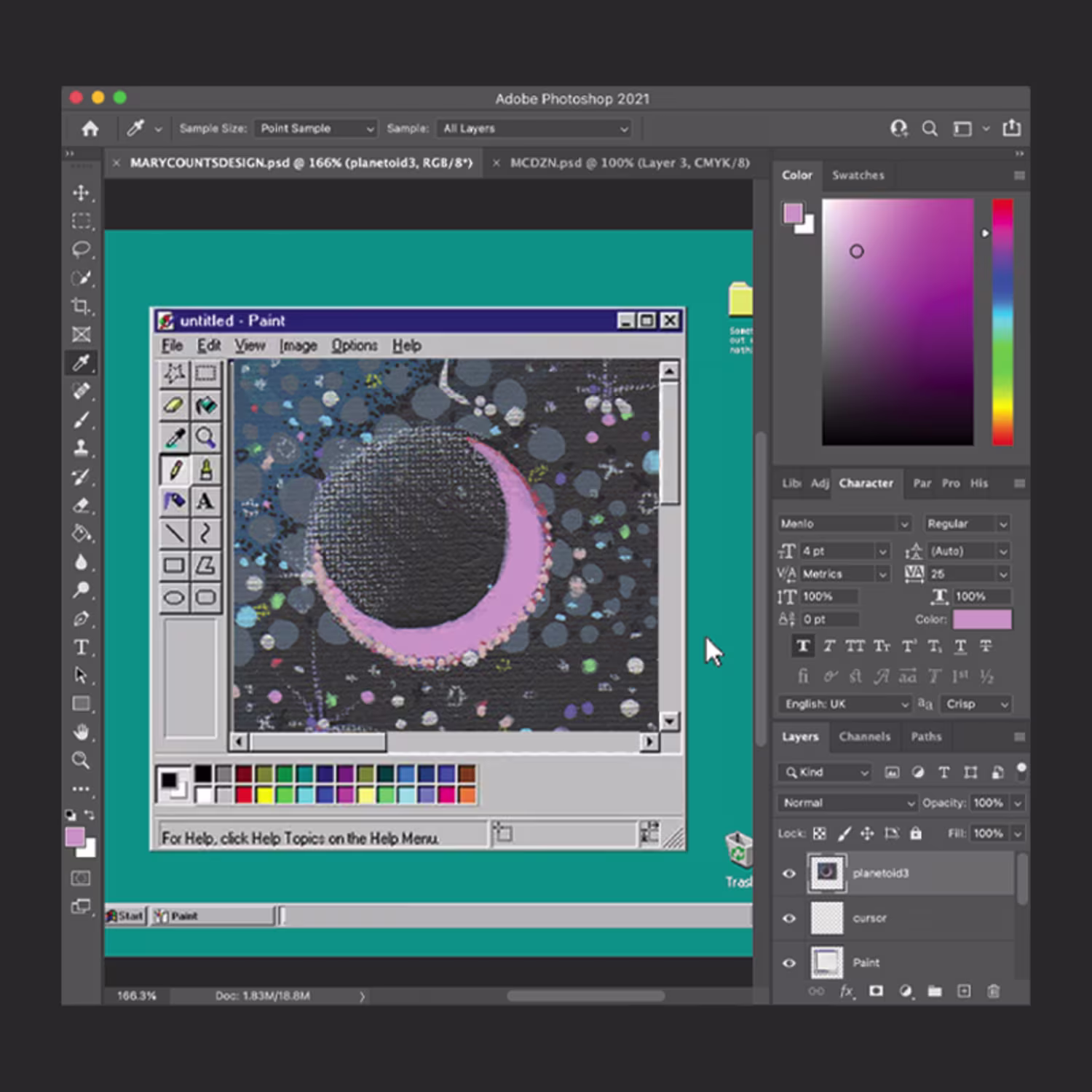This screenshot has width=1092, height=1092.
Task: Pick the Path Selection arrow tool
Action: point(81,676)
